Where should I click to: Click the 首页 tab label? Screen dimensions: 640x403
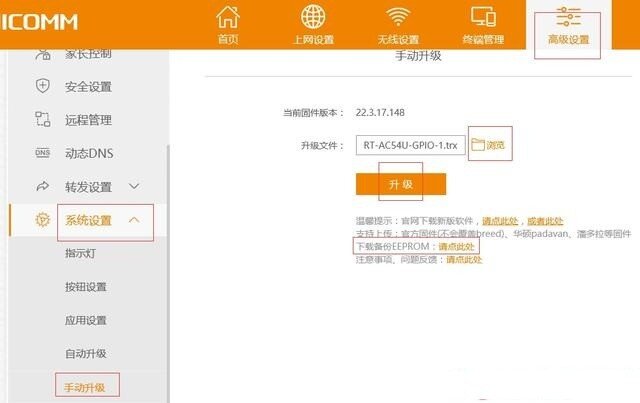point(228,39)
